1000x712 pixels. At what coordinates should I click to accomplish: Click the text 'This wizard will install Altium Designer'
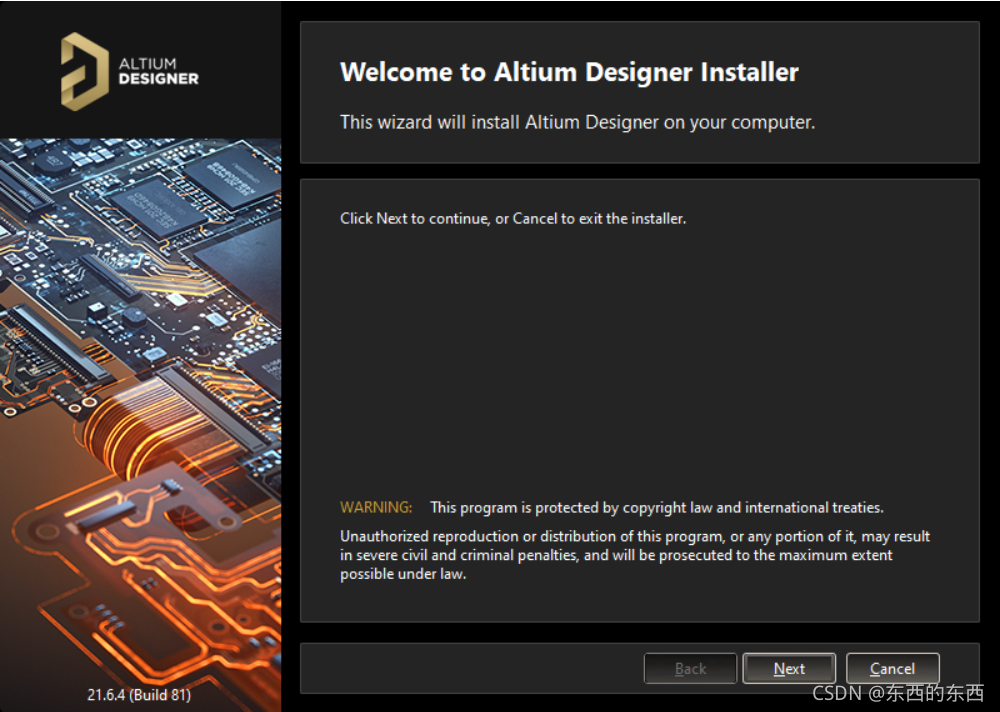[x=577, y=122]
